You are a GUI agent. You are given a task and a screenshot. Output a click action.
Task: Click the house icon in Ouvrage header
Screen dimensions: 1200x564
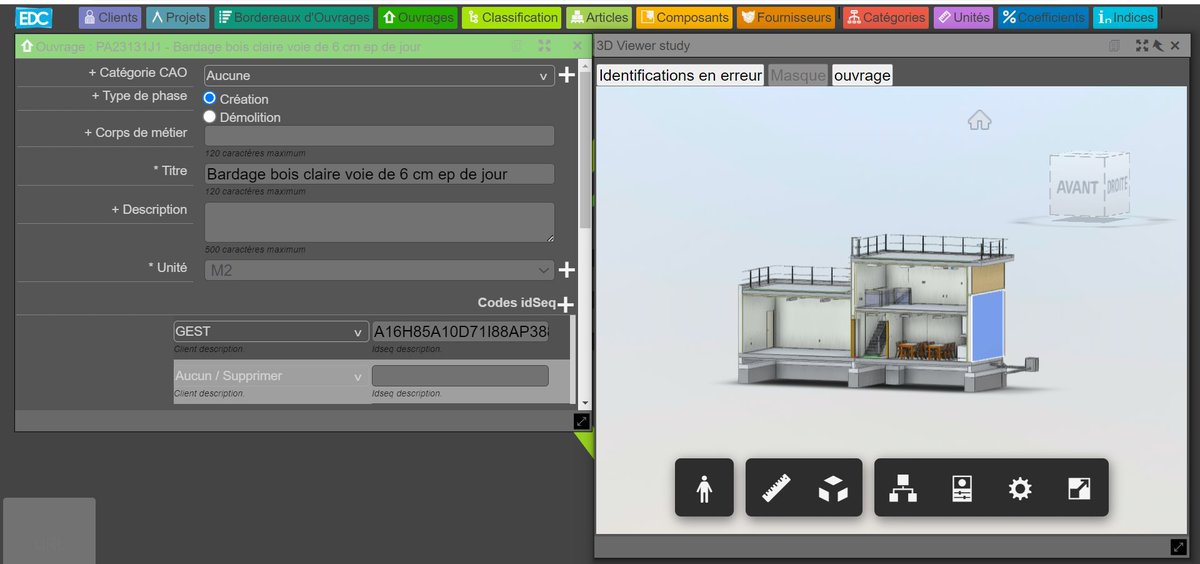pyautogui.click(x=27, y=46)
